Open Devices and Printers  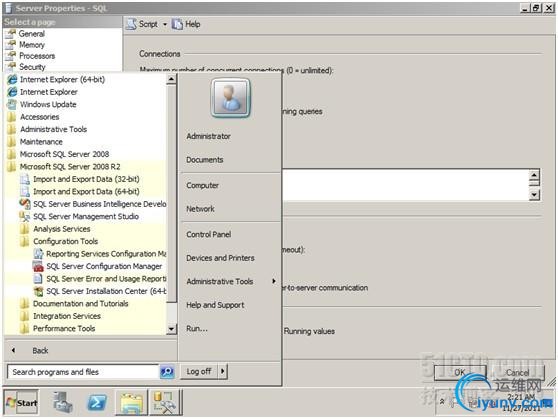[x=220, y=258]
